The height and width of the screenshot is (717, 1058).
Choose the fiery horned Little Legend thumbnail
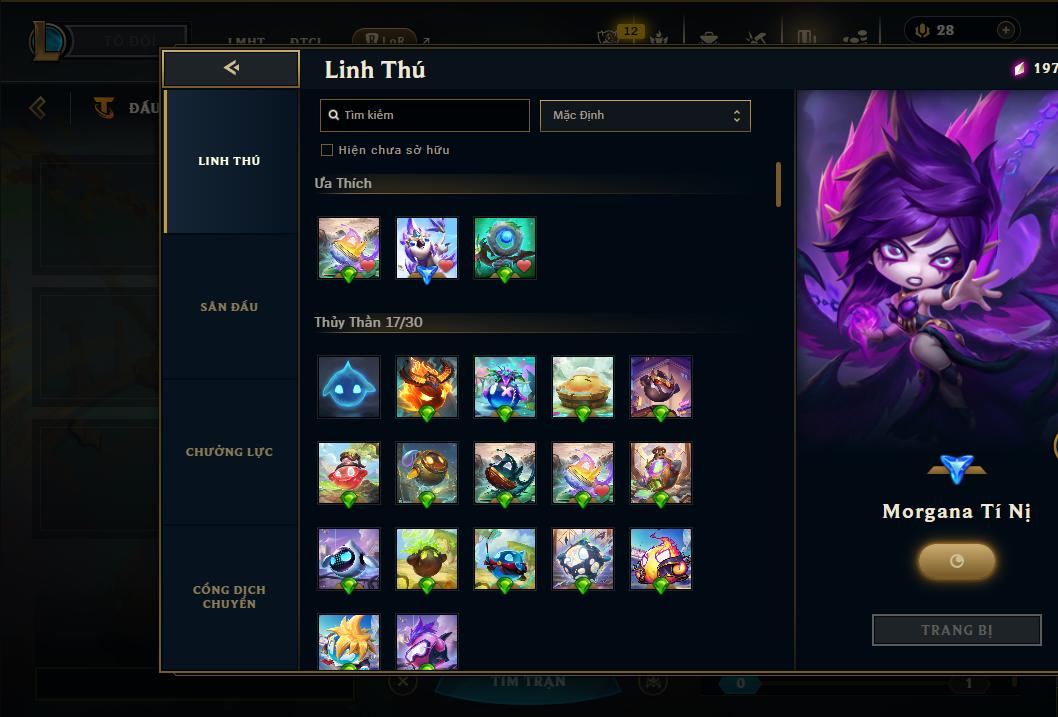coord(426,387)
